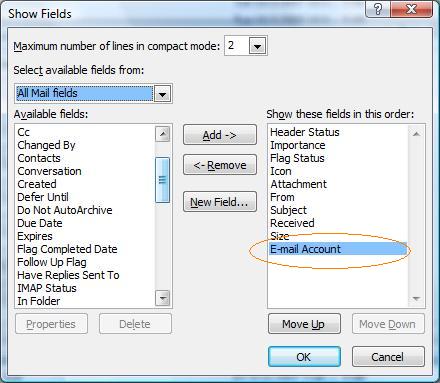Select Conversation in Available fields
Image resolution: width=440 pixels, height=383 pixels.
49,171
